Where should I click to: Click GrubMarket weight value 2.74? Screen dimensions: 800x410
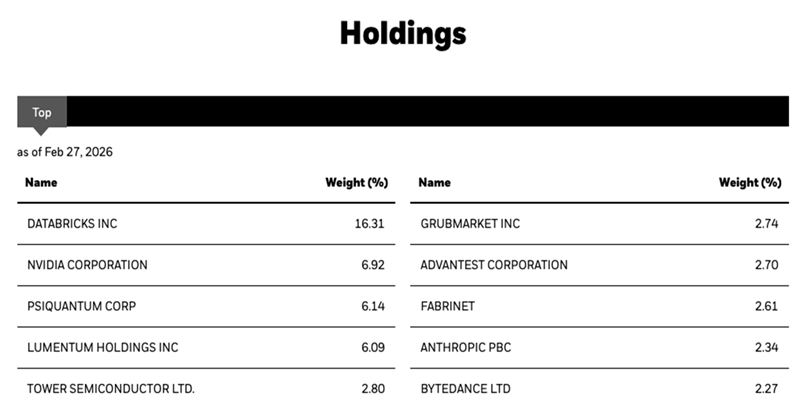pos(766,224)
